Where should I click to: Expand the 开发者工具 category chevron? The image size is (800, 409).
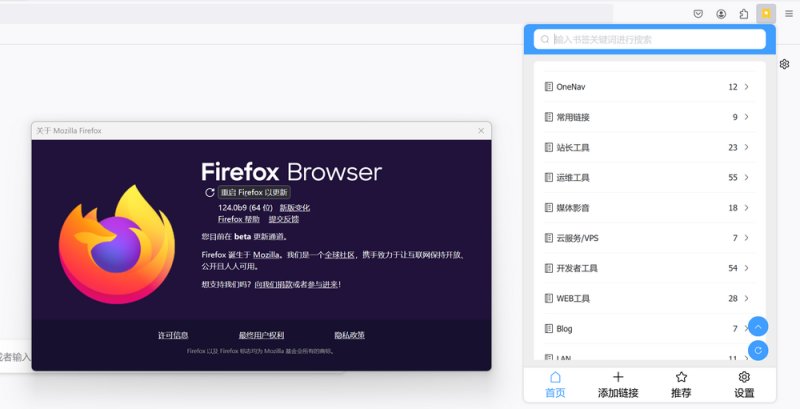746,268
